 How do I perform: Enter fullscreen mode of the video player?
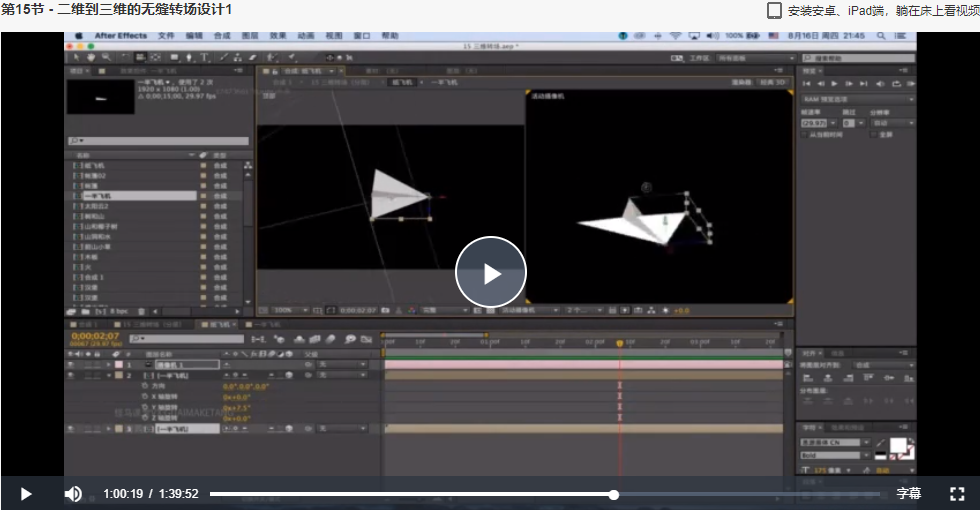pyautogui.click(x=957, y=494)
